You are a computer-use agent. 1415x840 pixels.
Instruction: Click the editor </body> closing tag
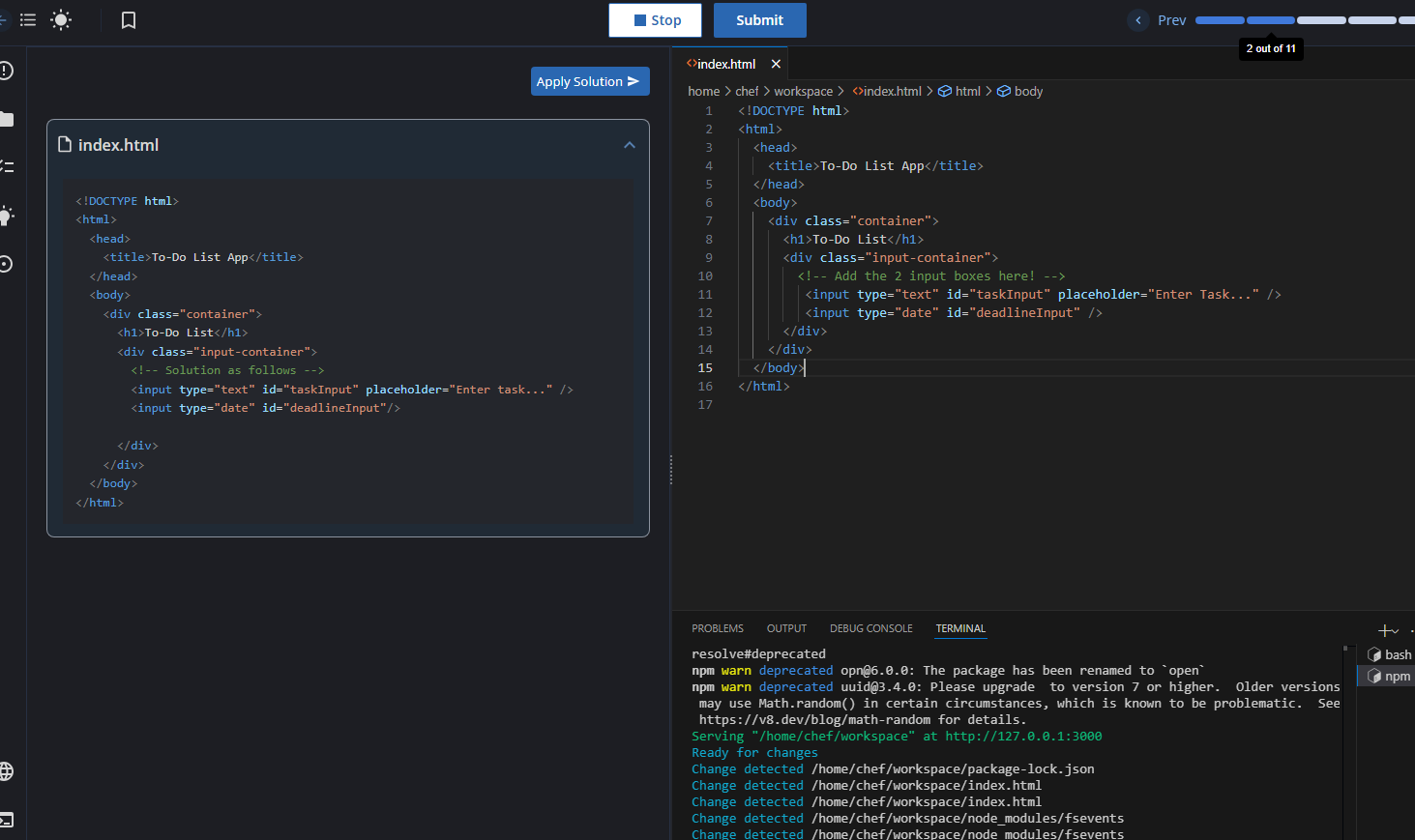tap(779, 367)
